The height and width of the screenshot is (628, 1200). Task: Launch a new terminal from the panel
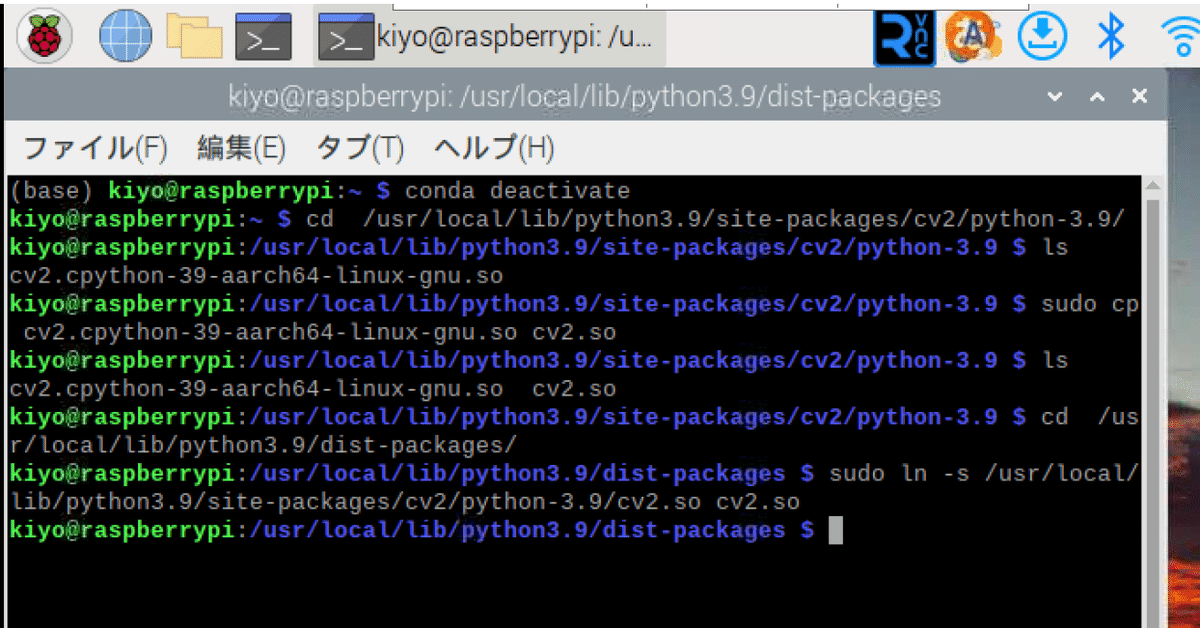click(263, 38)
